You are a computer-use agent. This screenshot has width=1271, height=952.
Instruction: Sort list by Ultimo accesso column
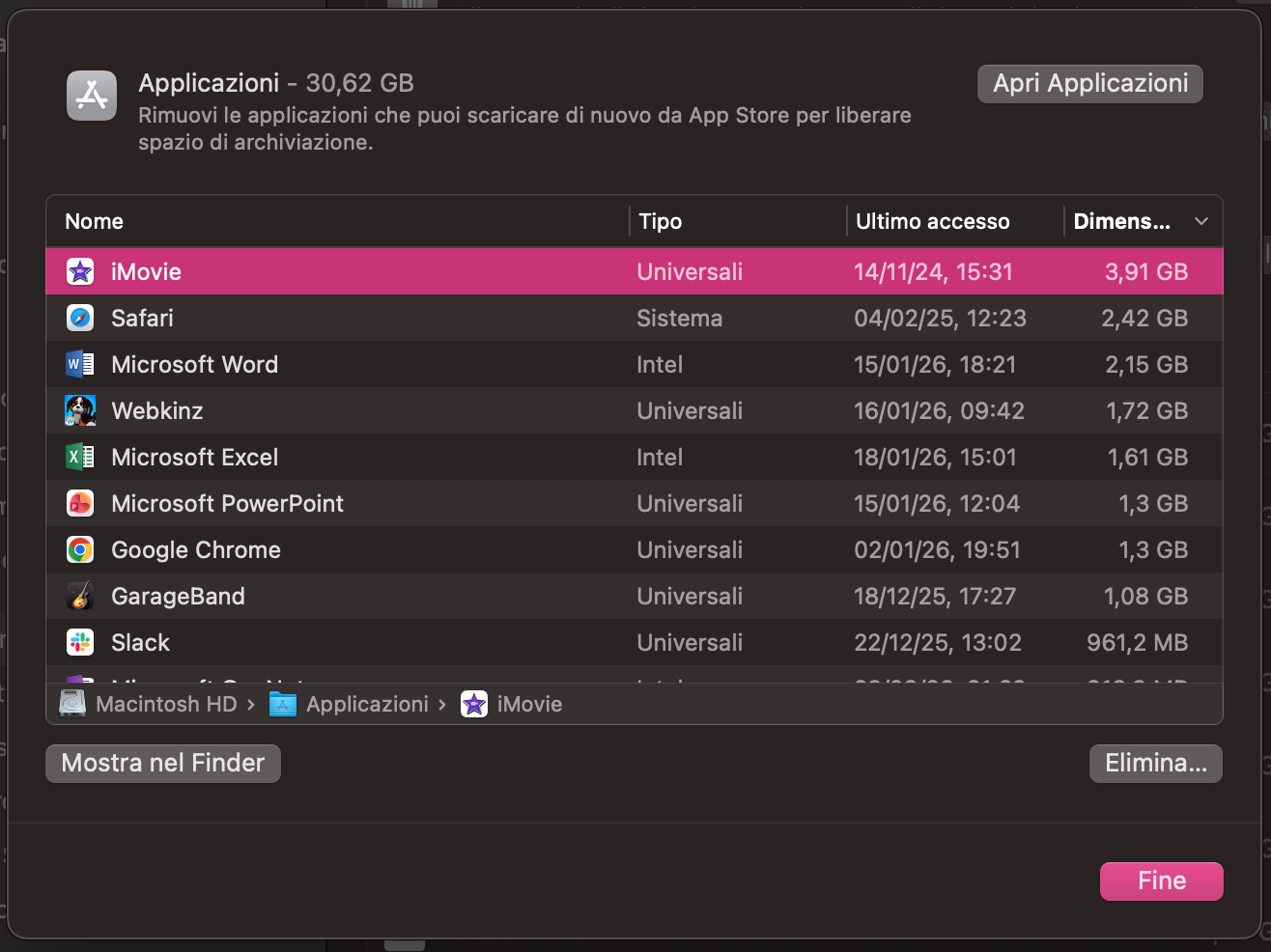point(932,222)
